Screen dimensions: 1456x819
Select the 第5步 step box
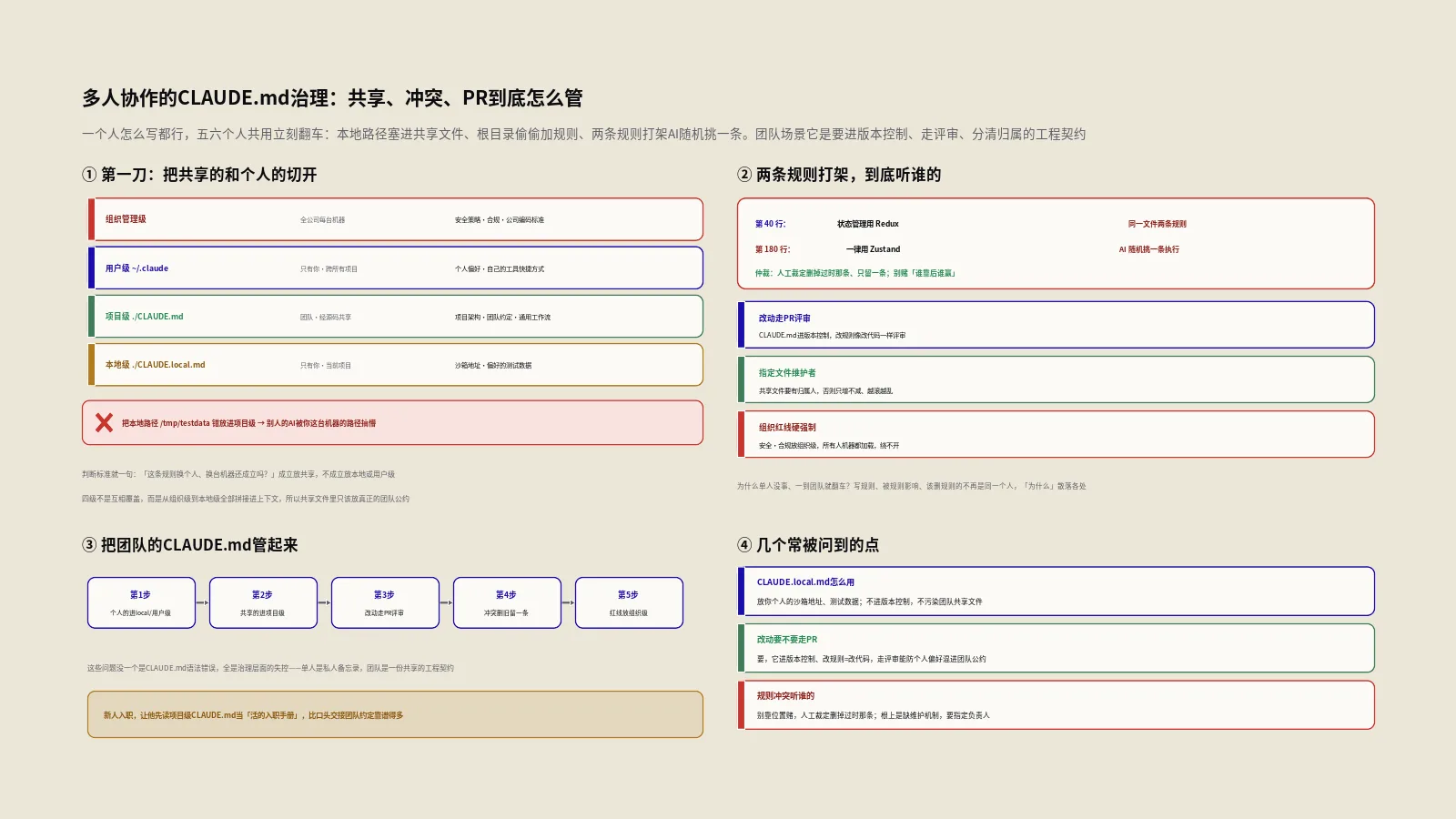click(x=629, y=602)
